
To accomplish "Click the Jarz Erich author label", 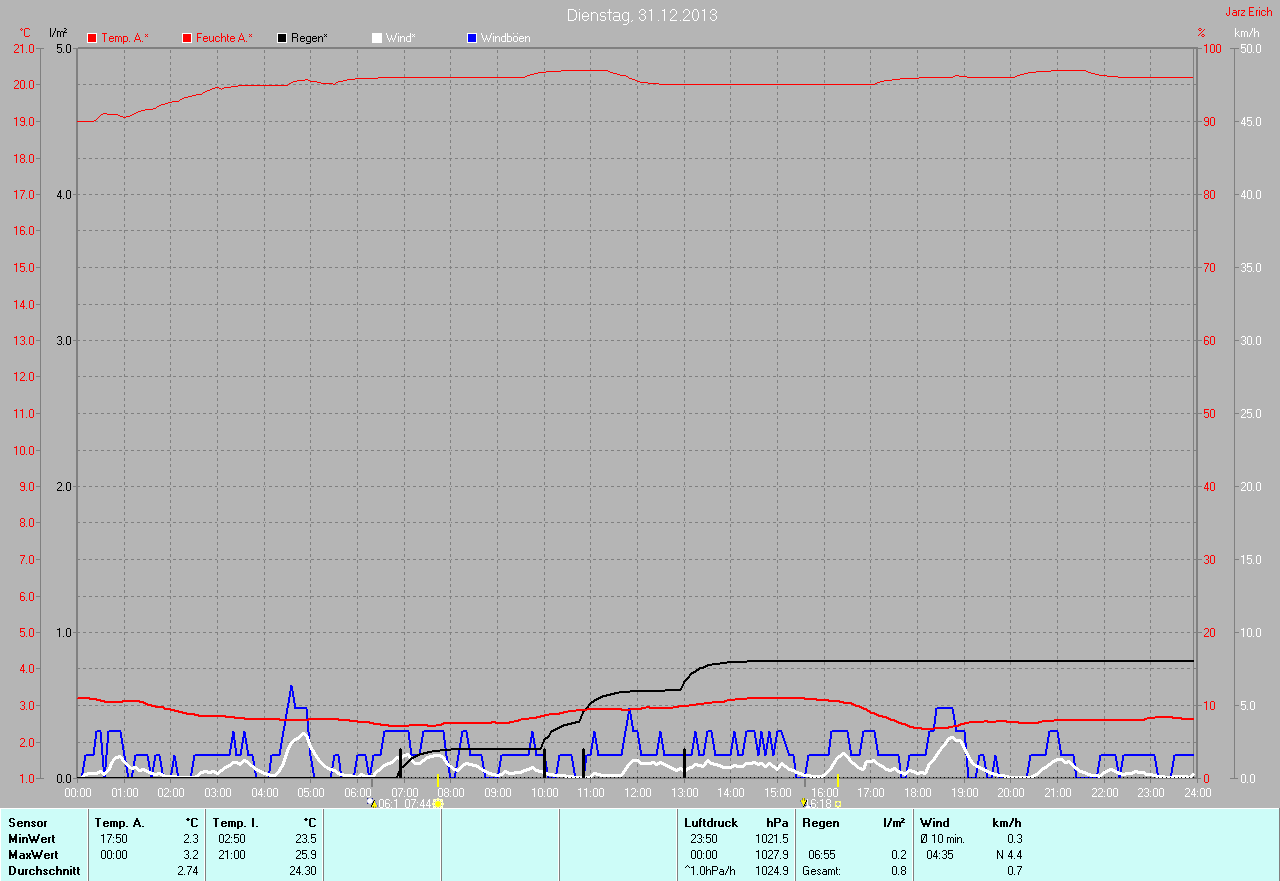I will coord(1249,12).
